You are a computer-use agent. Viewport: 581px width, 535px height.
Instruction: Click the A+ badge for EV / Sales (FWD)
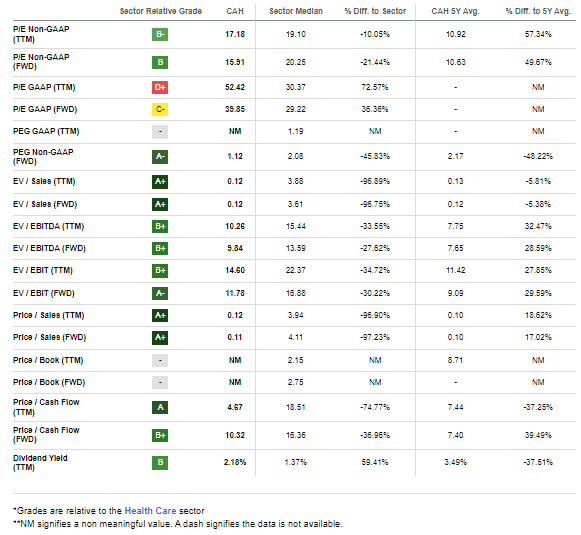click(x=160, y=204)
